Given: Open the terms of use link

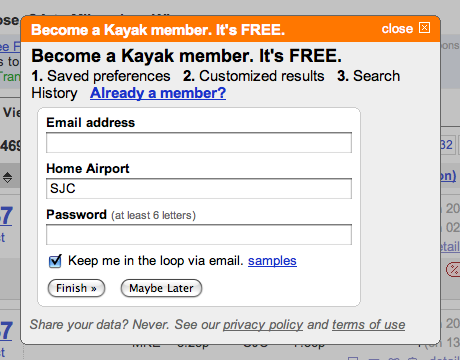Looking at the screenshot, I should click(369, 325).
